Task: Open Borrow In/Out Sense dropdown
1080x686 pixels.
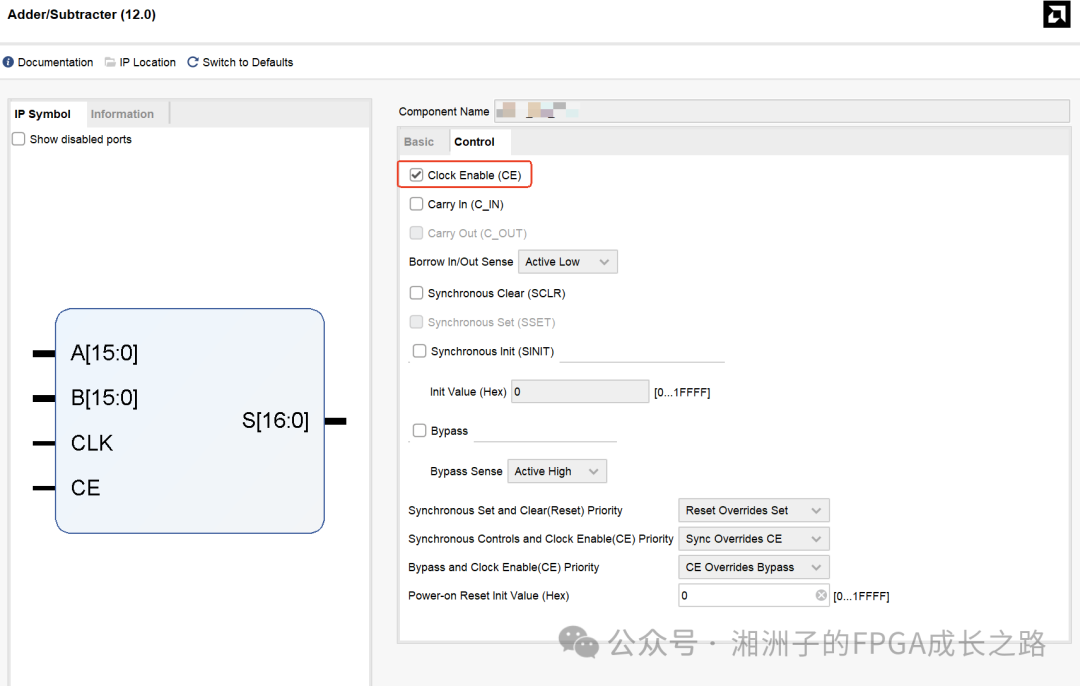Action: pos(568,262)
